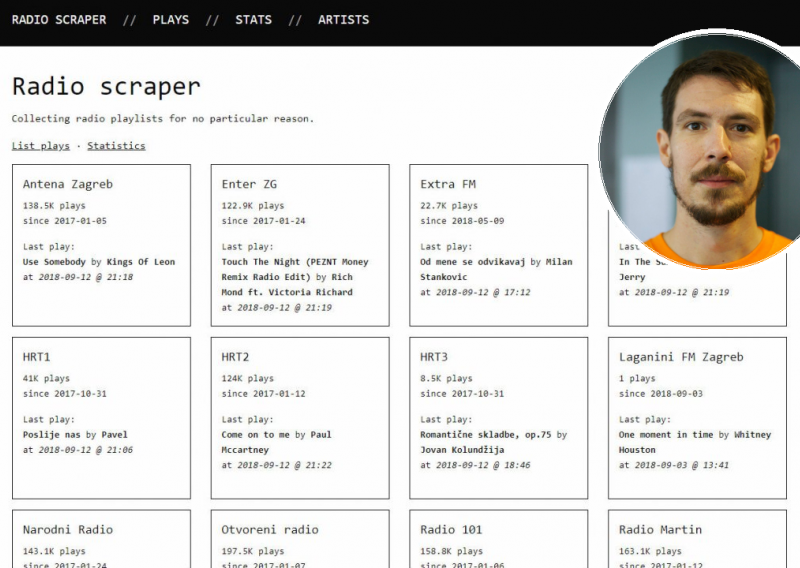The image size is (800, 568).
Task: Open the STATS menu item
Action: (253, 20)
